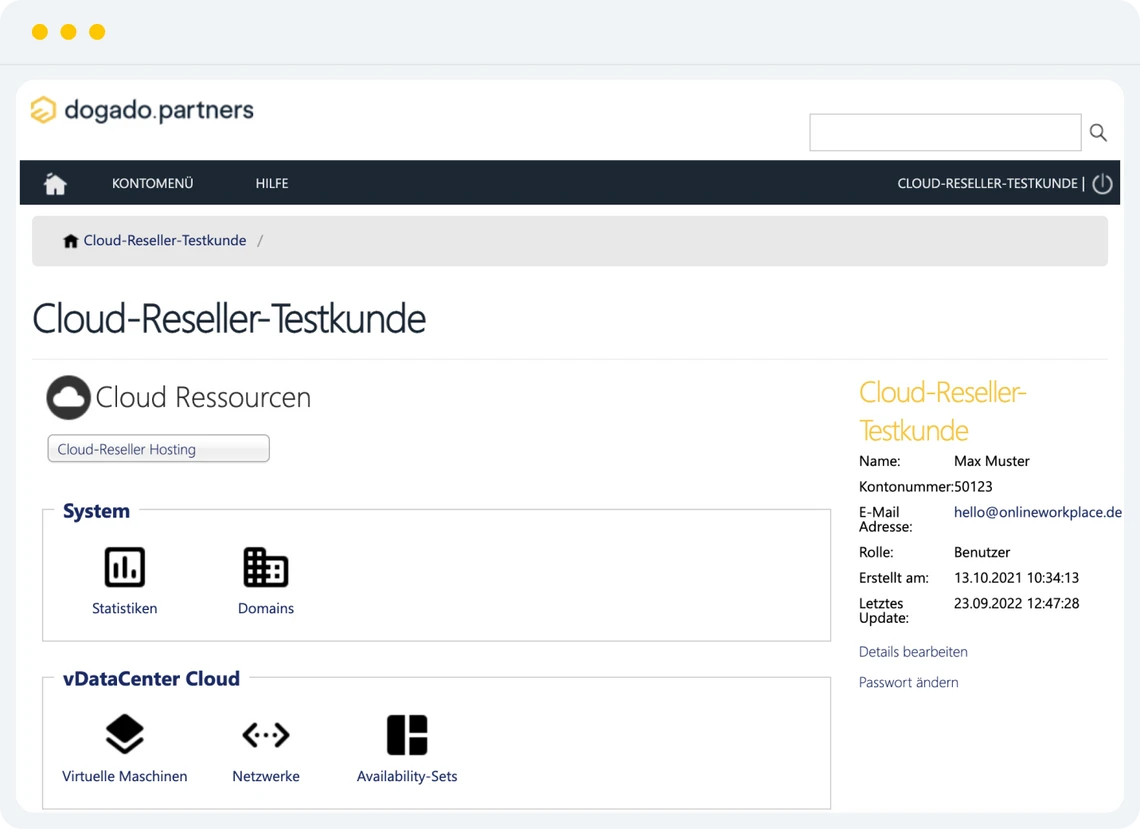Open the HILFE menu

272,184
